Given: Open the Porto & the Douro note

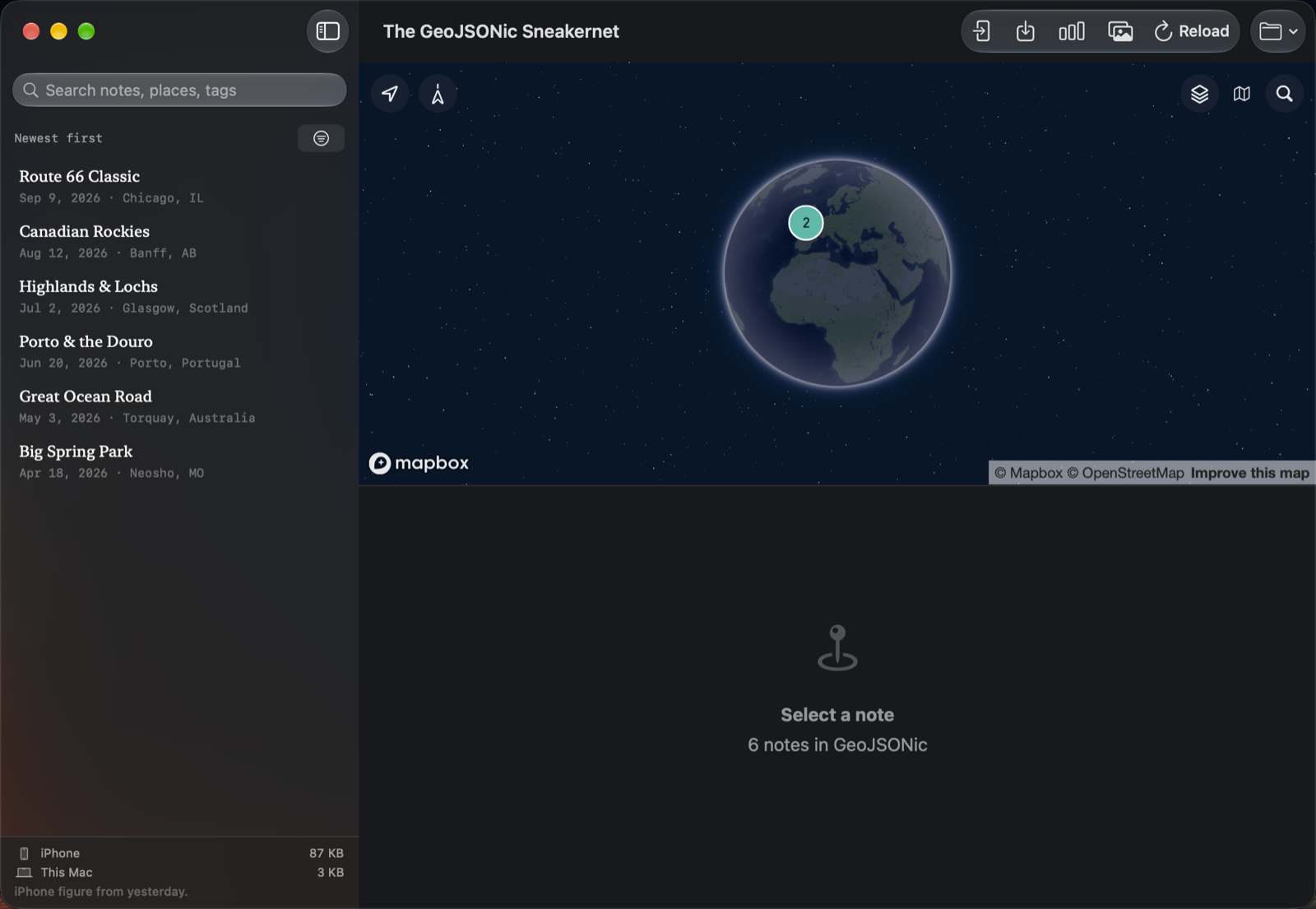Looking at the screenshot, I should pyautogui.click(x=179, y=351).
